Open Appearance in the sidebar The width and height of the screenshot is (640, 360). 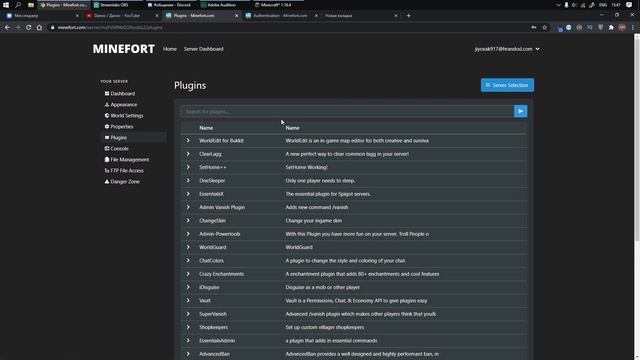pos(121,104)
